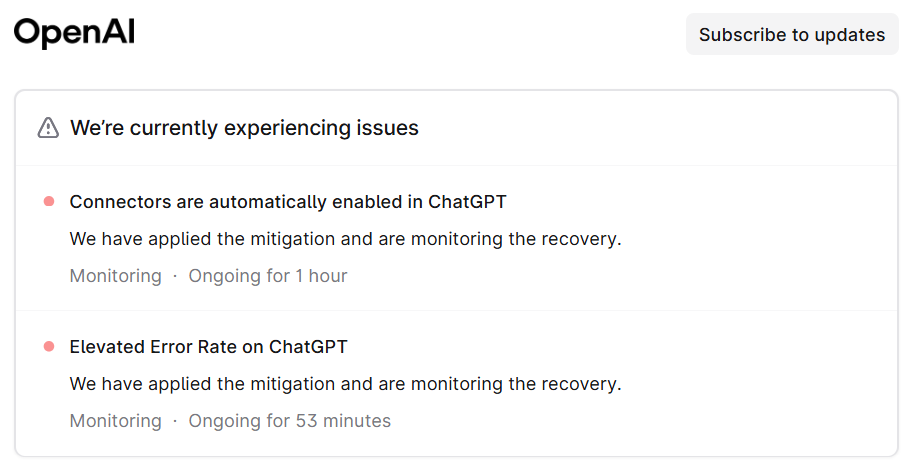Click red status dot beside Connectors incident
The image size is (916, 463).
pos(49,202)
